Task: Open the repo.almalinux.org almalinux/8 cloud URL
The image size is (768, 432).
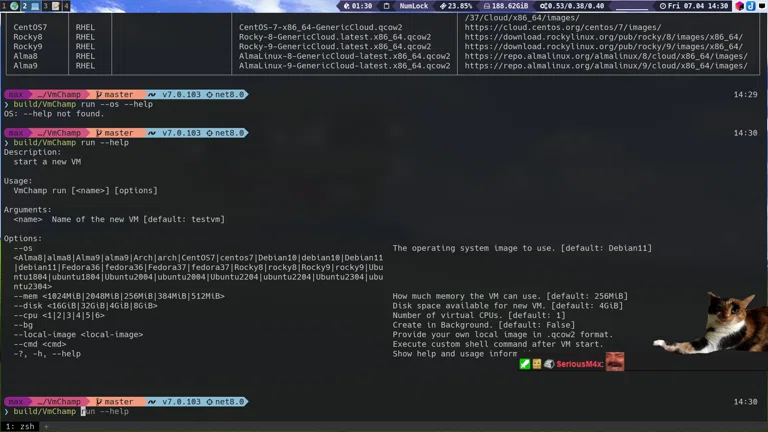Action: pos(606,56)
